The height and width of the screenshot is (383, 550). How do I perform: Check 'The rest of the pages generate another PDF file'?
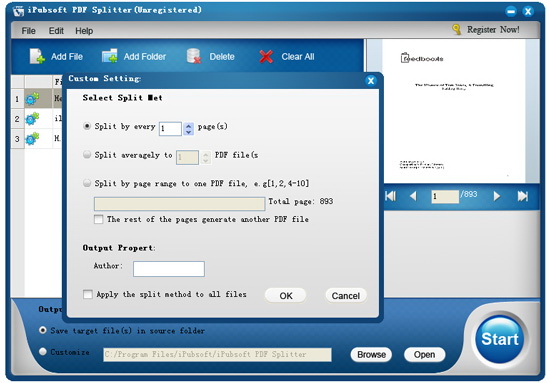pyautogui.click(x=99, y=220)
